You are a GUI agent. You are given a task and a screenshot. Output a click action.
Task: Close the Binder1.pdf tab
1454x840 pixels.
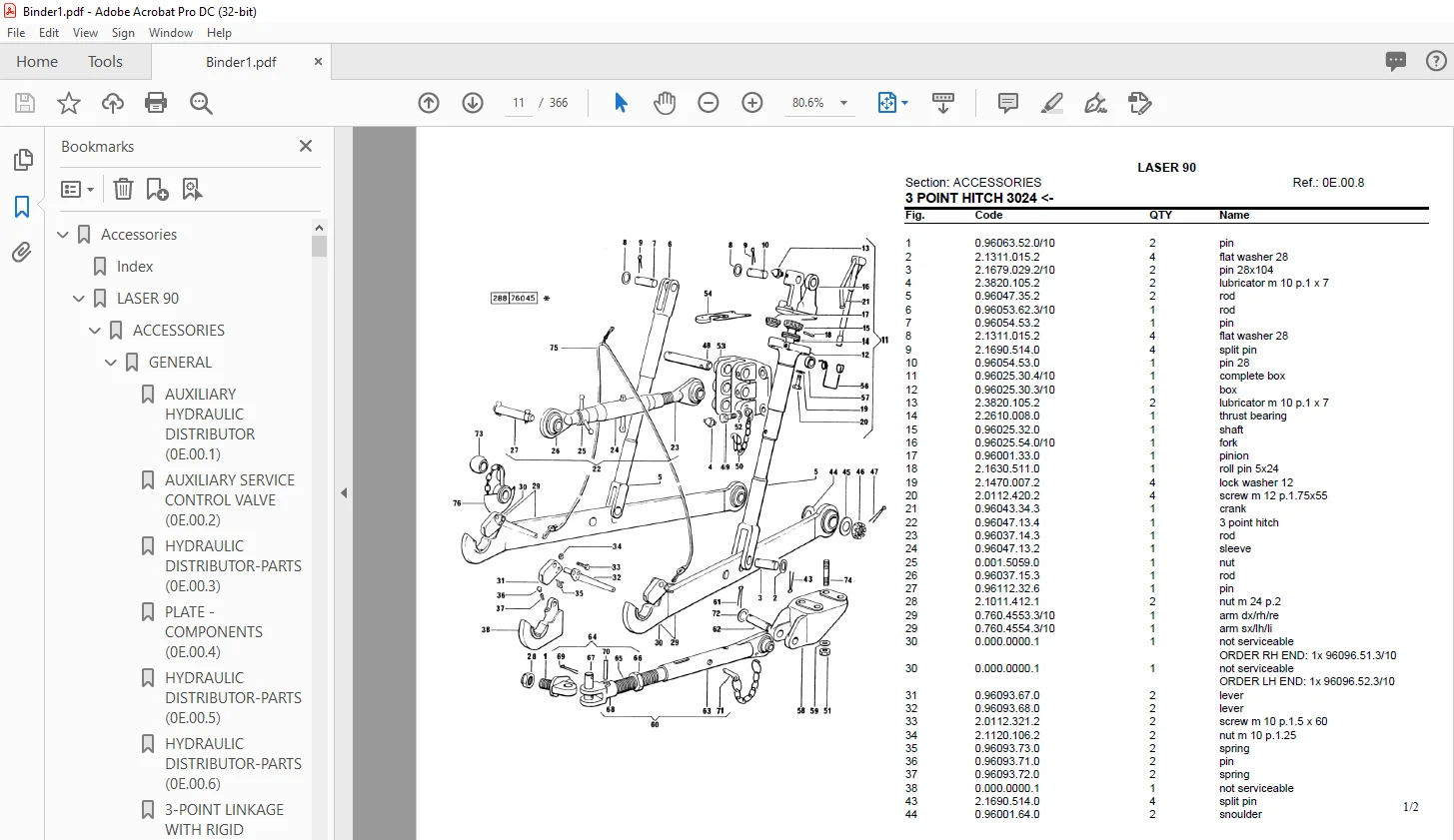(x=318, y=61)
